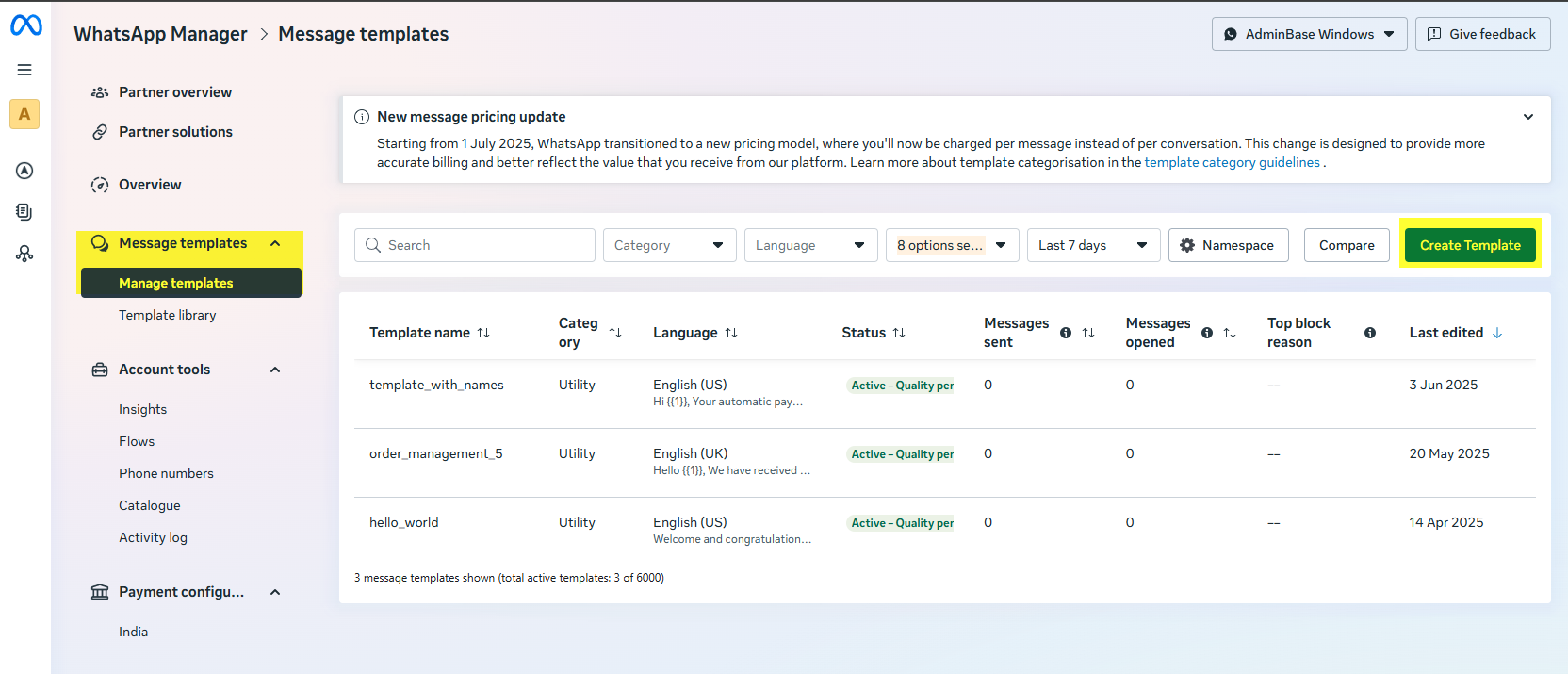Open the Category filter dropdown
Viewport: 1568px width, 674px height.
[x=669, y=245]
